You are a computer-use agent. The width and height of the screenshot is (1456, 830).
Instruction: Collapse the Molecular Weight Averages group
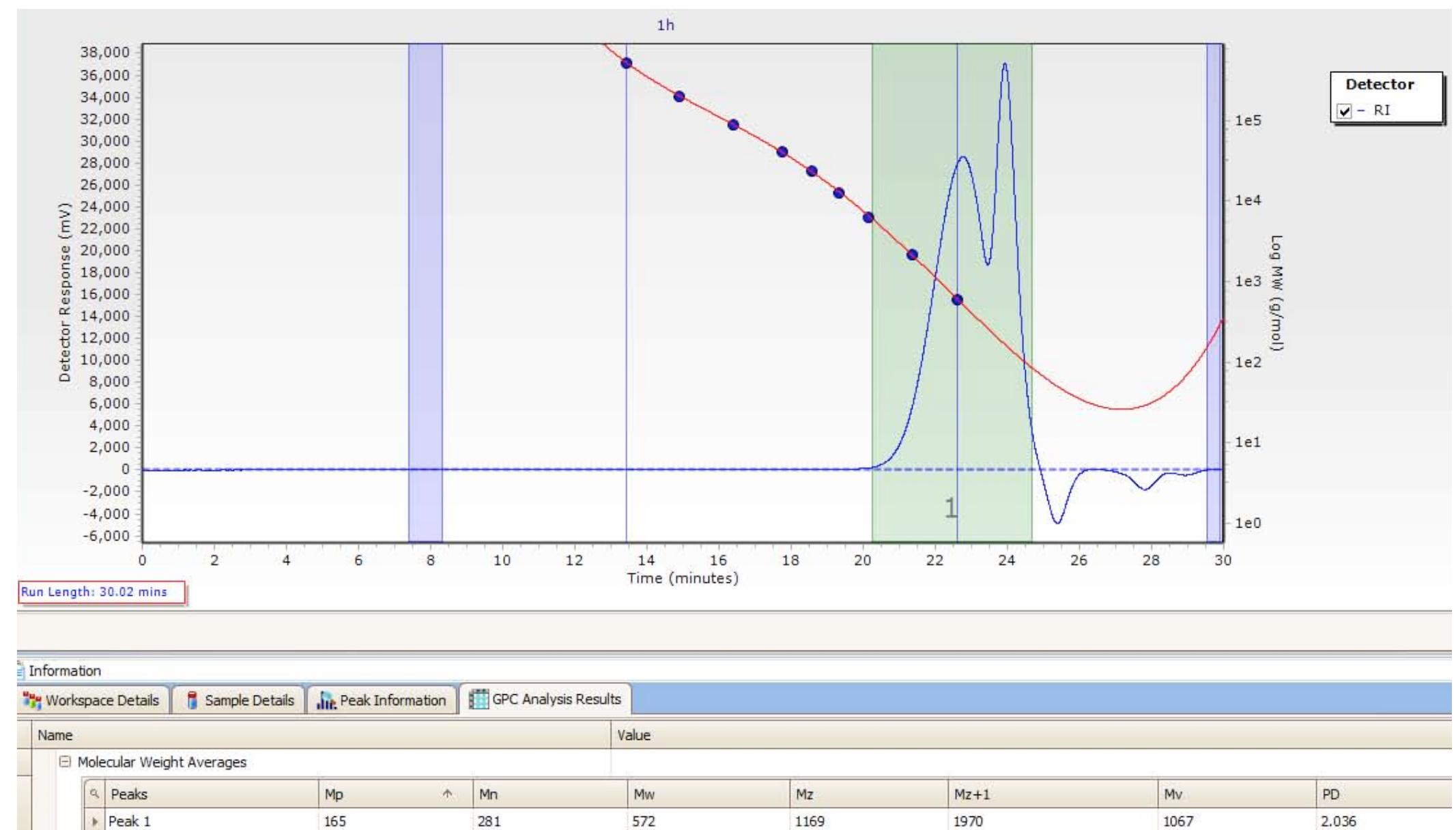click(x=66, y=762)
